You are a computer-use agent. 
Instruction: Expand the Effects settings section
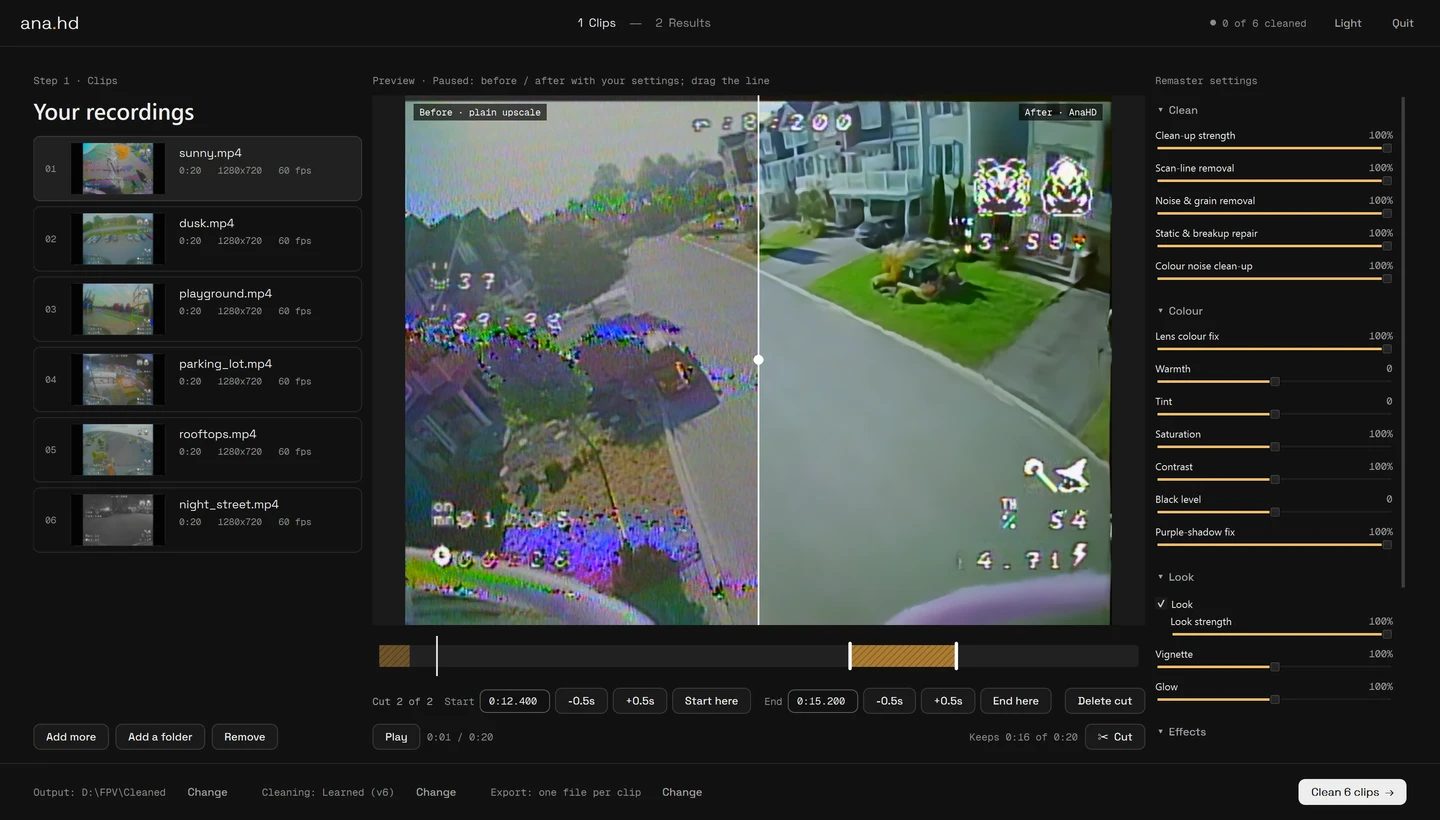coord(1181,732)
